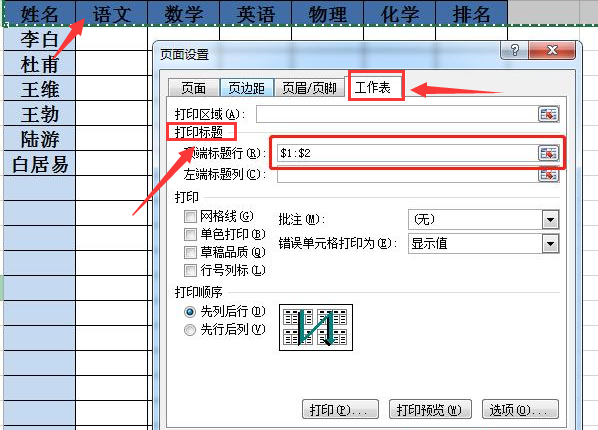The image size is (598, 430).
Task: Click the range selector icon for 顶端标题行
Action: coord(548,153)
